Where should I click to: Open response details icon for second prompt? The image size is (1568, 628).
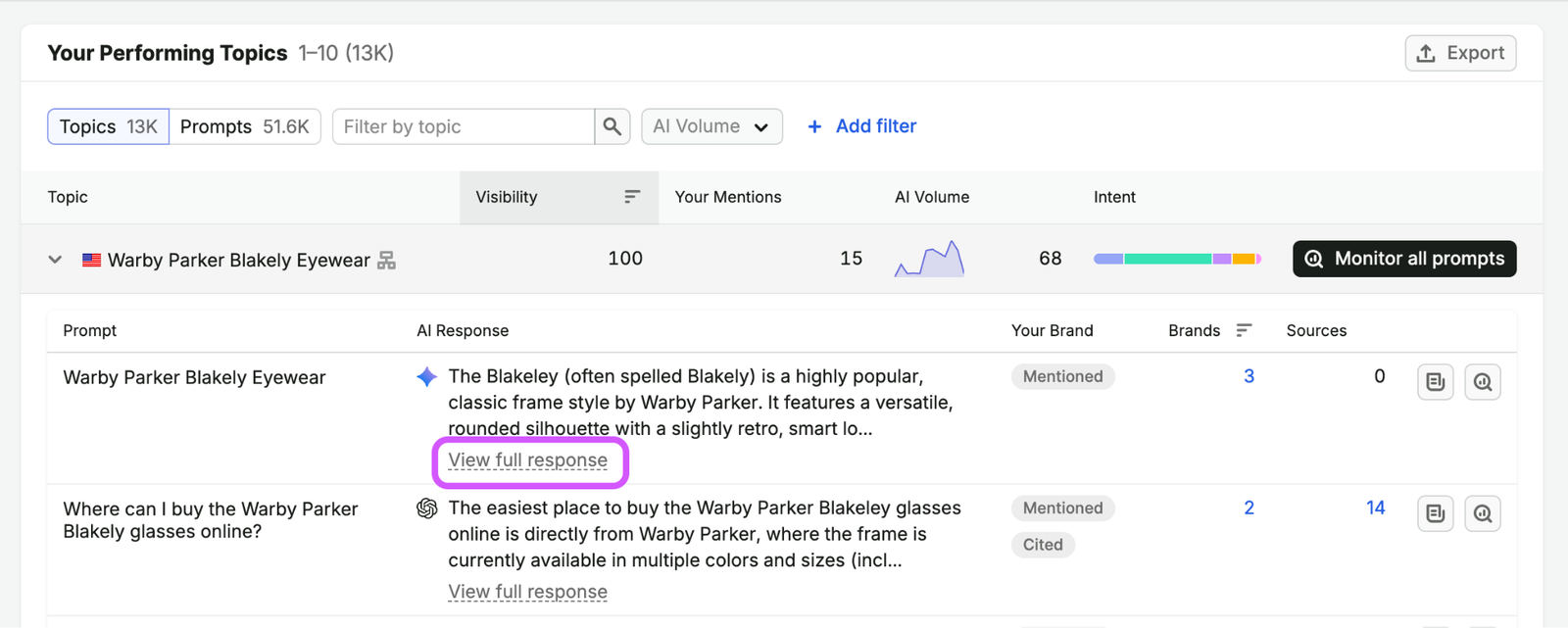(1436, 513)
